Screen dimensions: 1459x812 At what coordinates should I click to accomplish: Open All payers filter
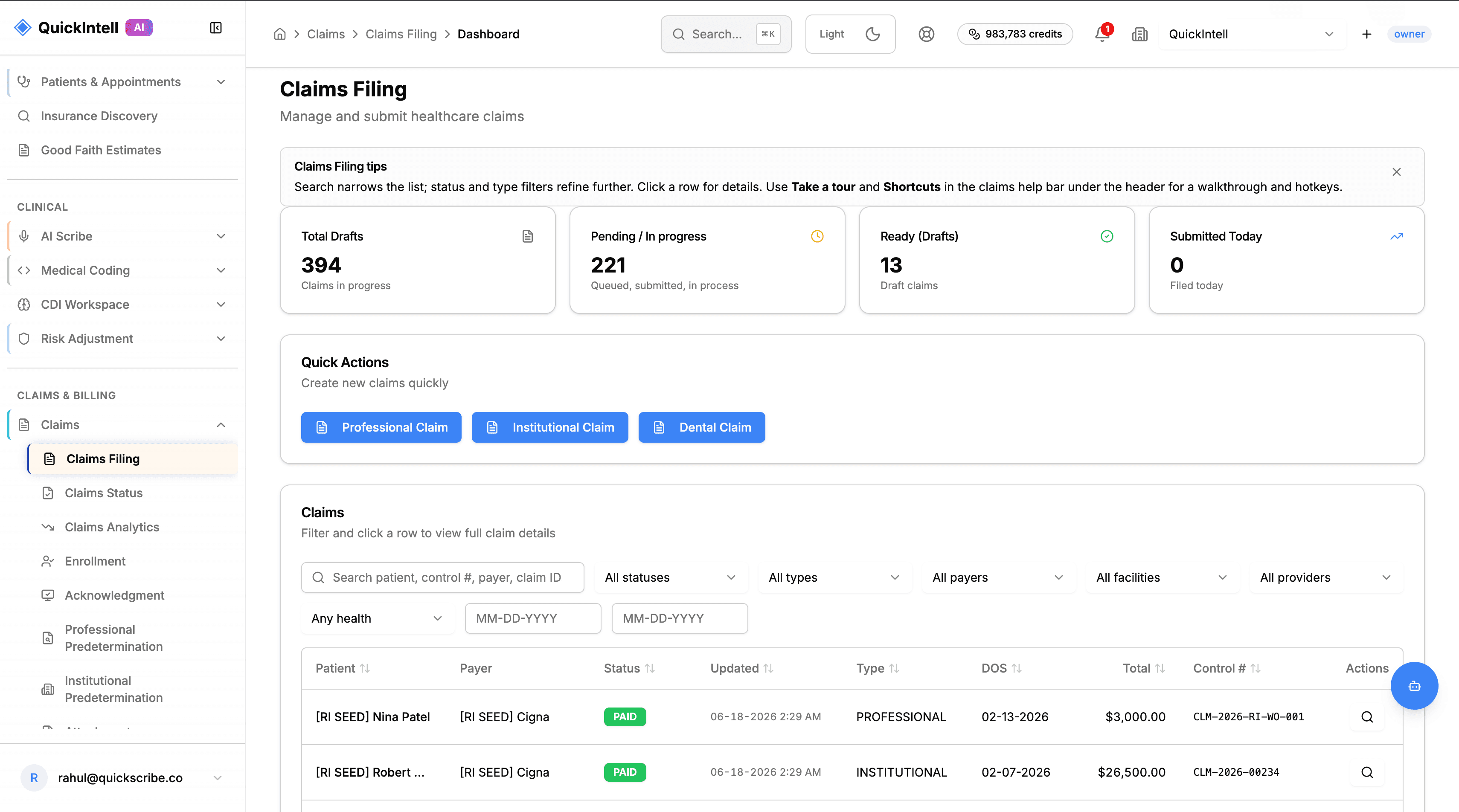(x=999, y=577)
